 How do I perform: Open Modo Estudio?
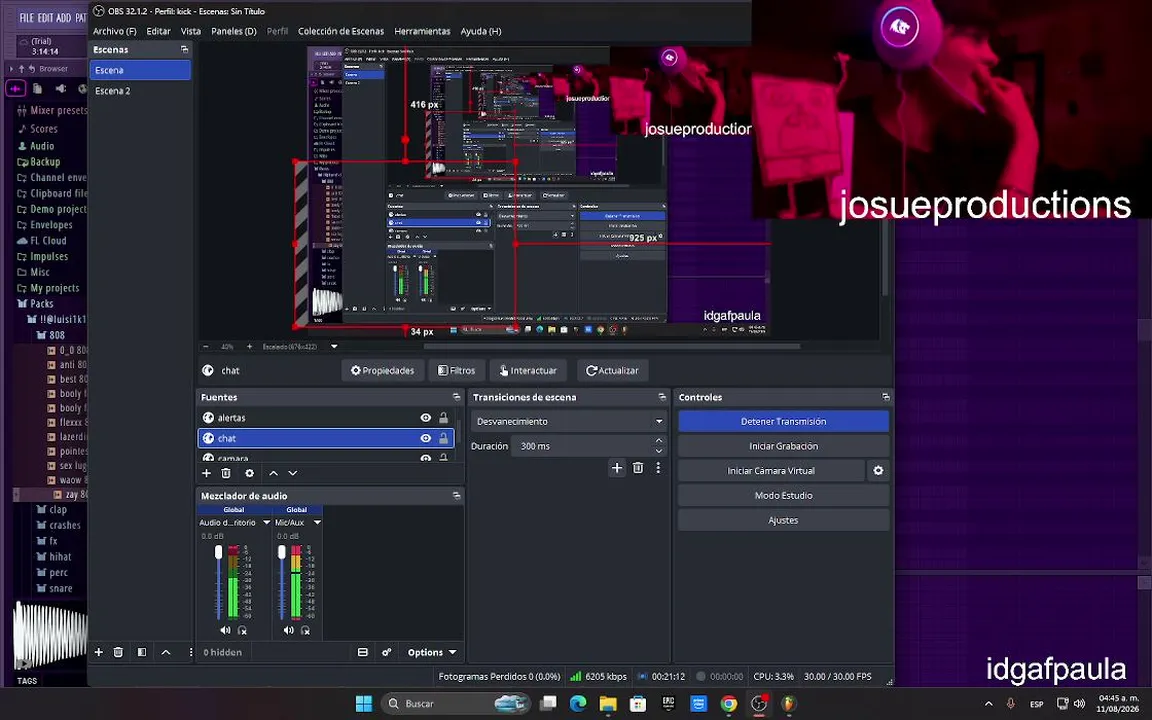coord(783,495)
